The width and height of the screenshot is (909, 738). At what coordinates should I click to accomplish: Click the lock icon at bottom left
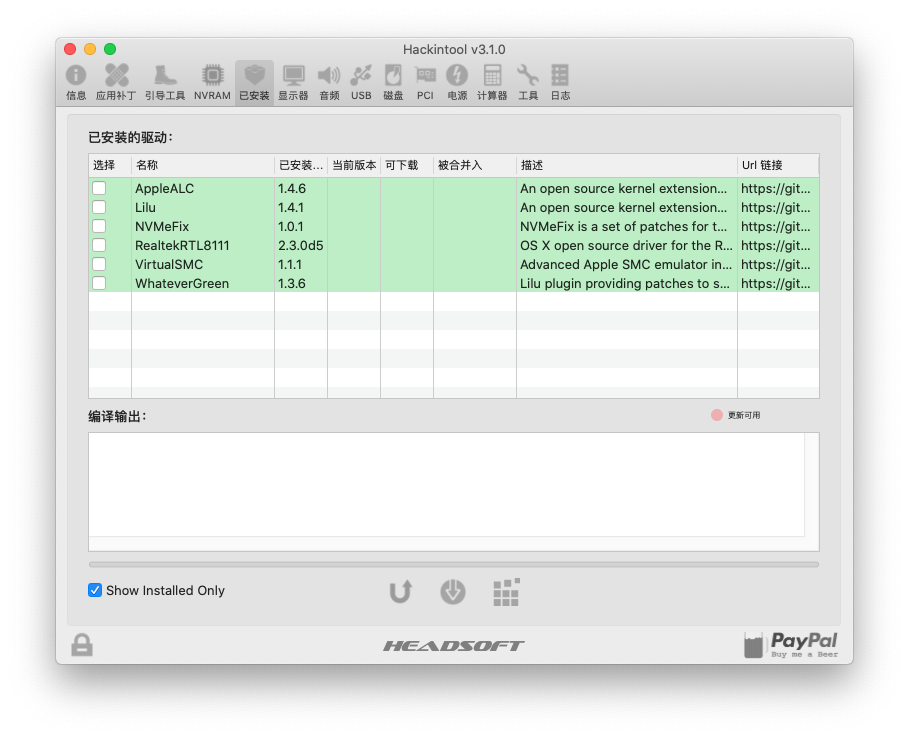tap(82, 645)
